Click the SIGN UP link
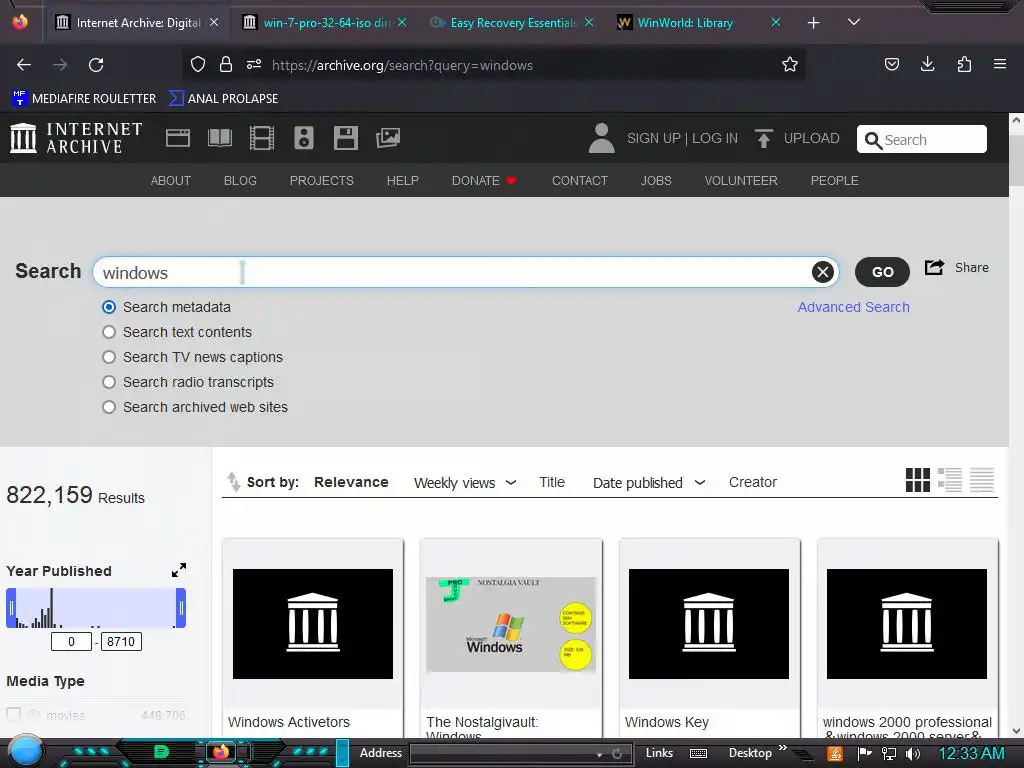 (653, 138)
